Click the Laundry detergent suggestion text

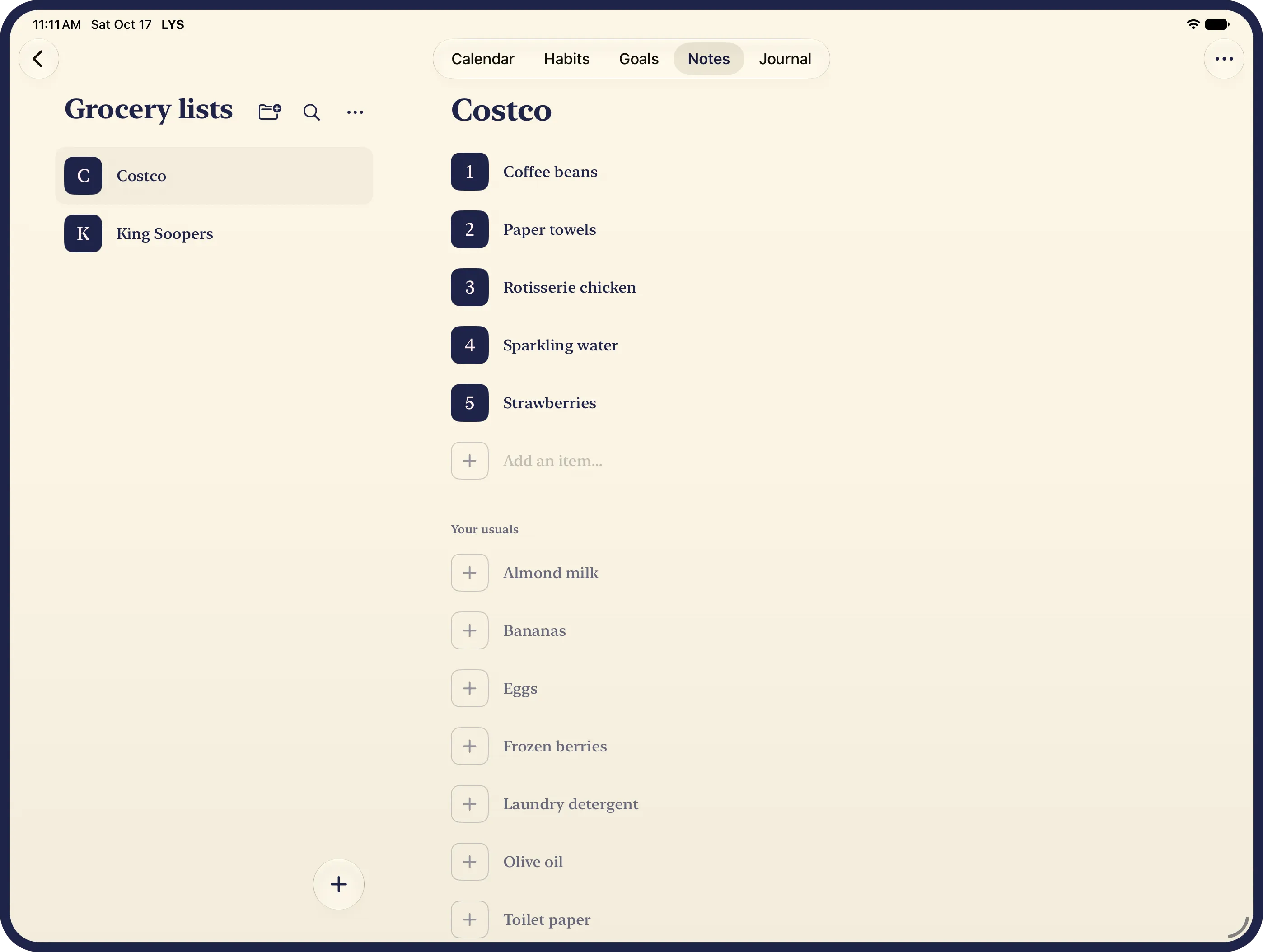(571, 804)
